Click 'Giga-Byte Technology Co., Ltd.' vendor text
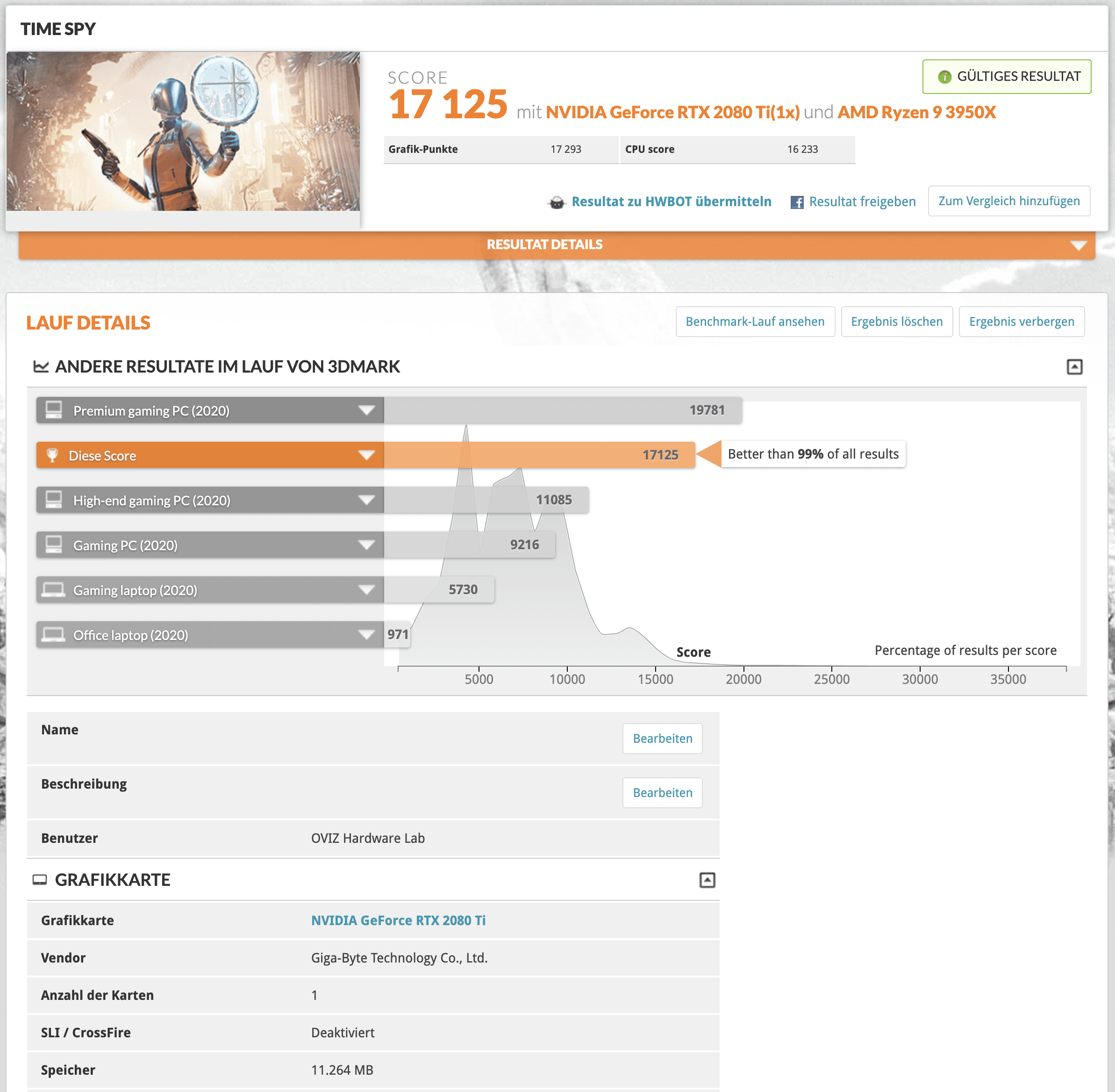The image size is (1115, 1092). point(399,958)
